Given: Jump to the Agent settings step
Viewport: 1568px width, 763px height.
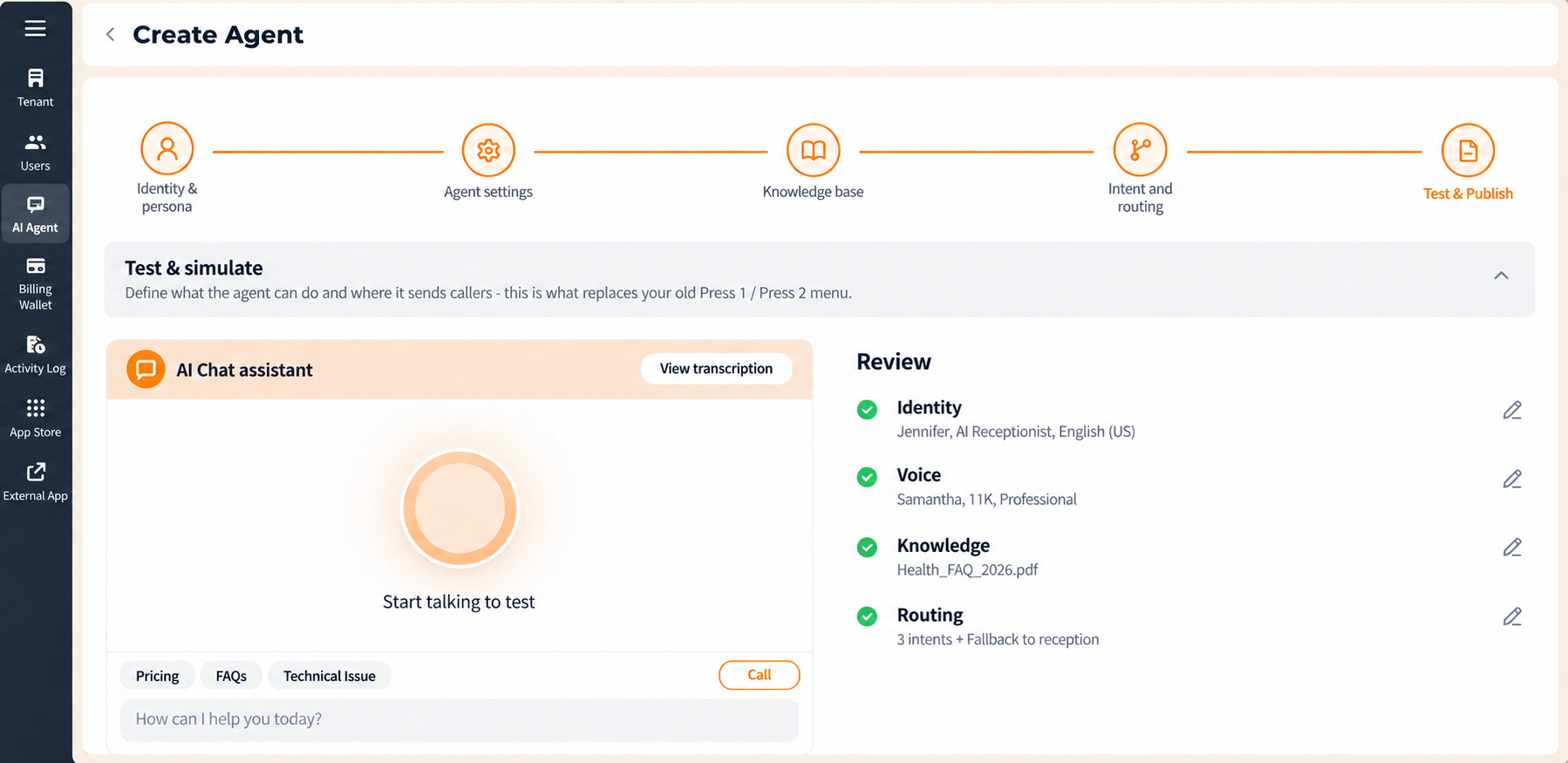Looking at the screenshot, I should (488, 162).
